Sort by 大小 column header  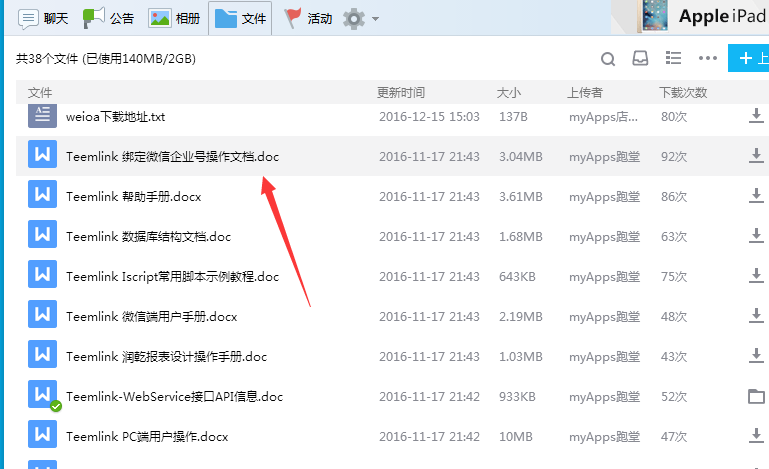(509, 93)
